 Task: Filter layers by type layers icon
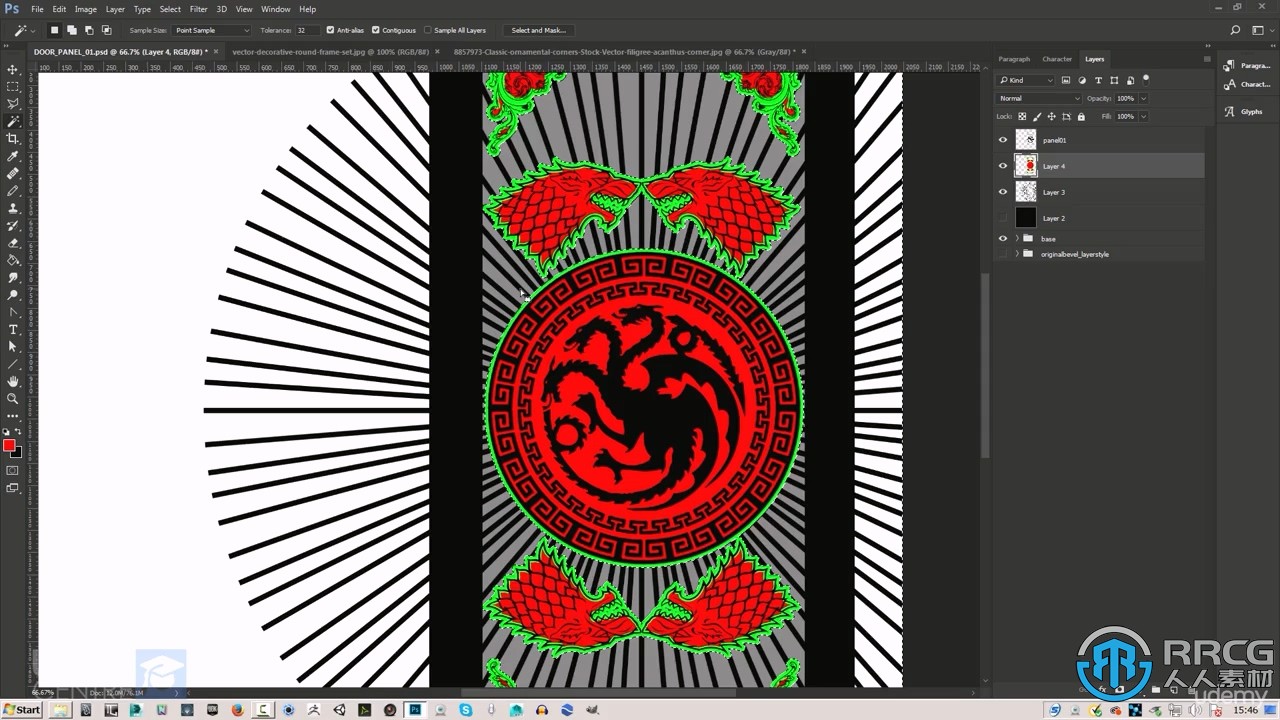pyautogui.click(x=1098, y=80)
